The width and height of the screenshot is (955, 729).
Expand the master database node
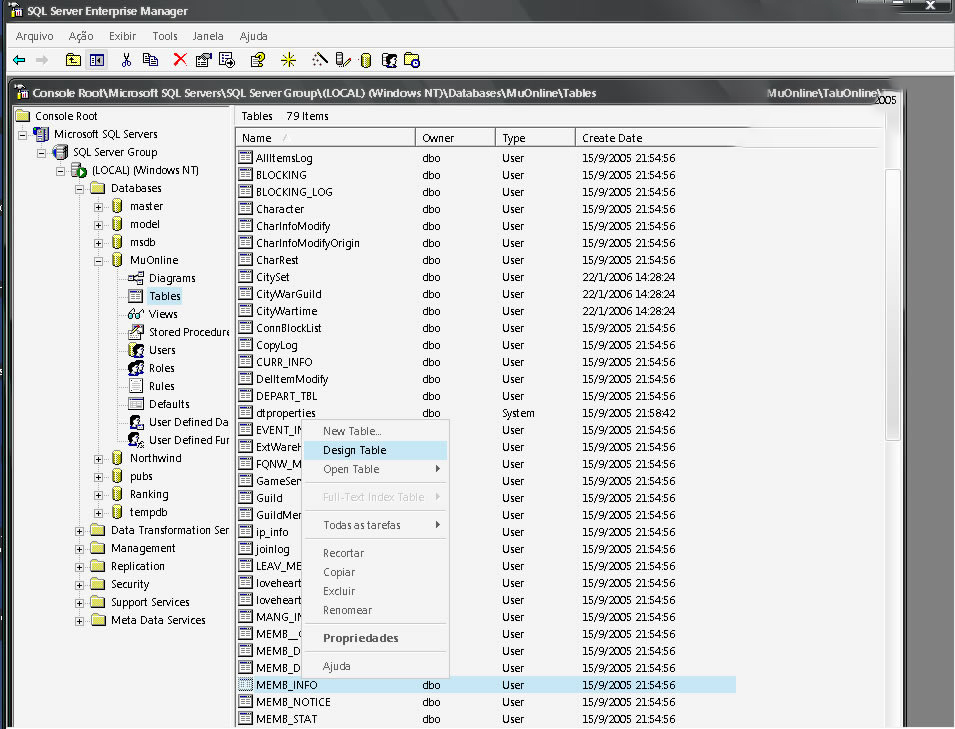tap(99, 207)
